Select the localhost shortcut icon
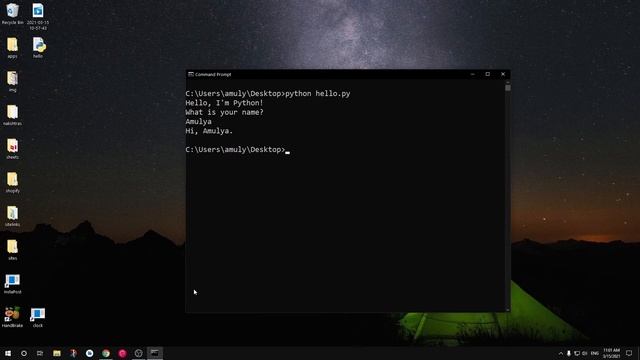640x360 pixels. tap(12, 284)
